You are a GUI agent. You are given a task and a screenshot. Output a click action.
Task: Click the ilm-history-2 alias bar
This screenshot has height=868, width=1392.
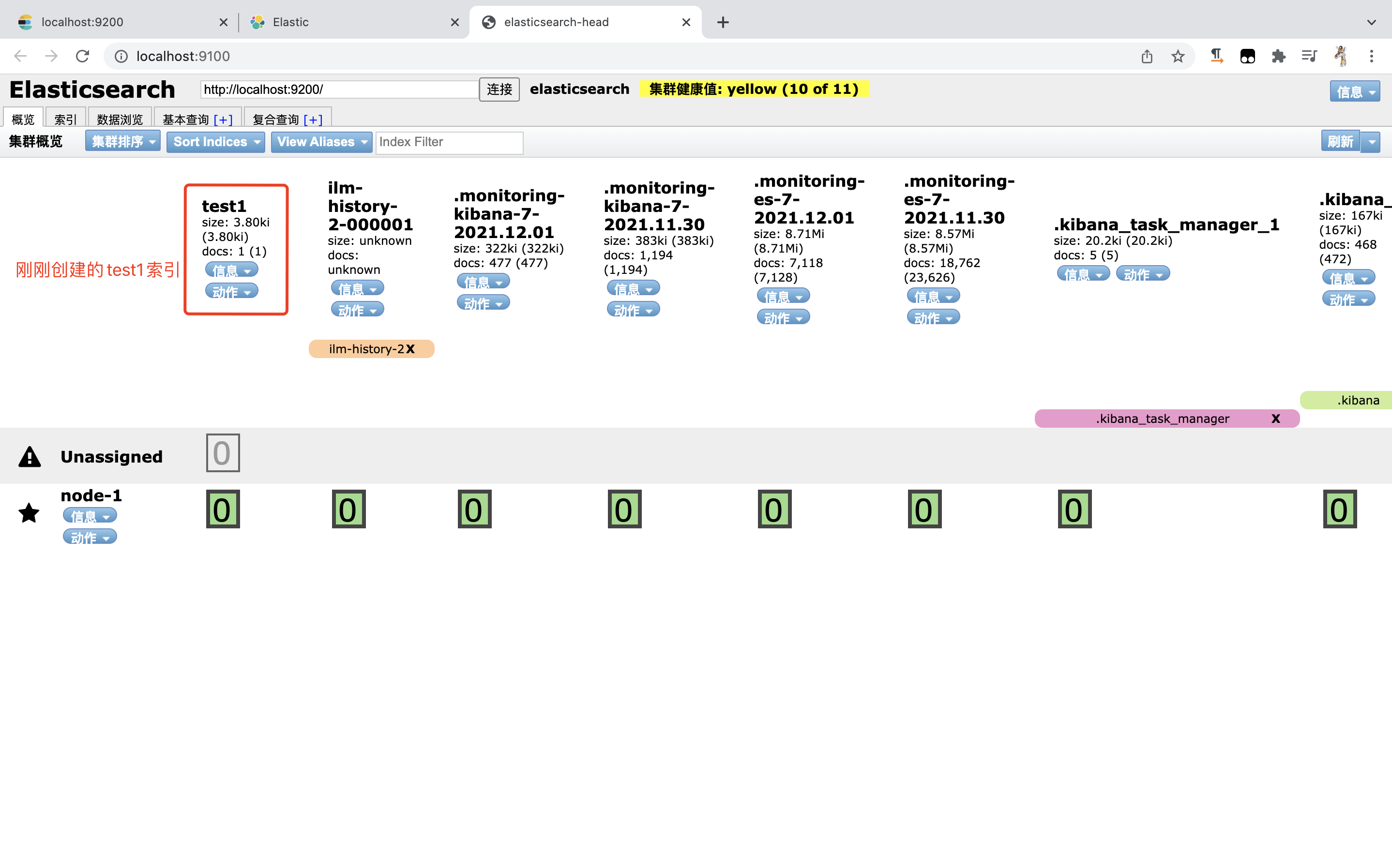tap(372, 349)
